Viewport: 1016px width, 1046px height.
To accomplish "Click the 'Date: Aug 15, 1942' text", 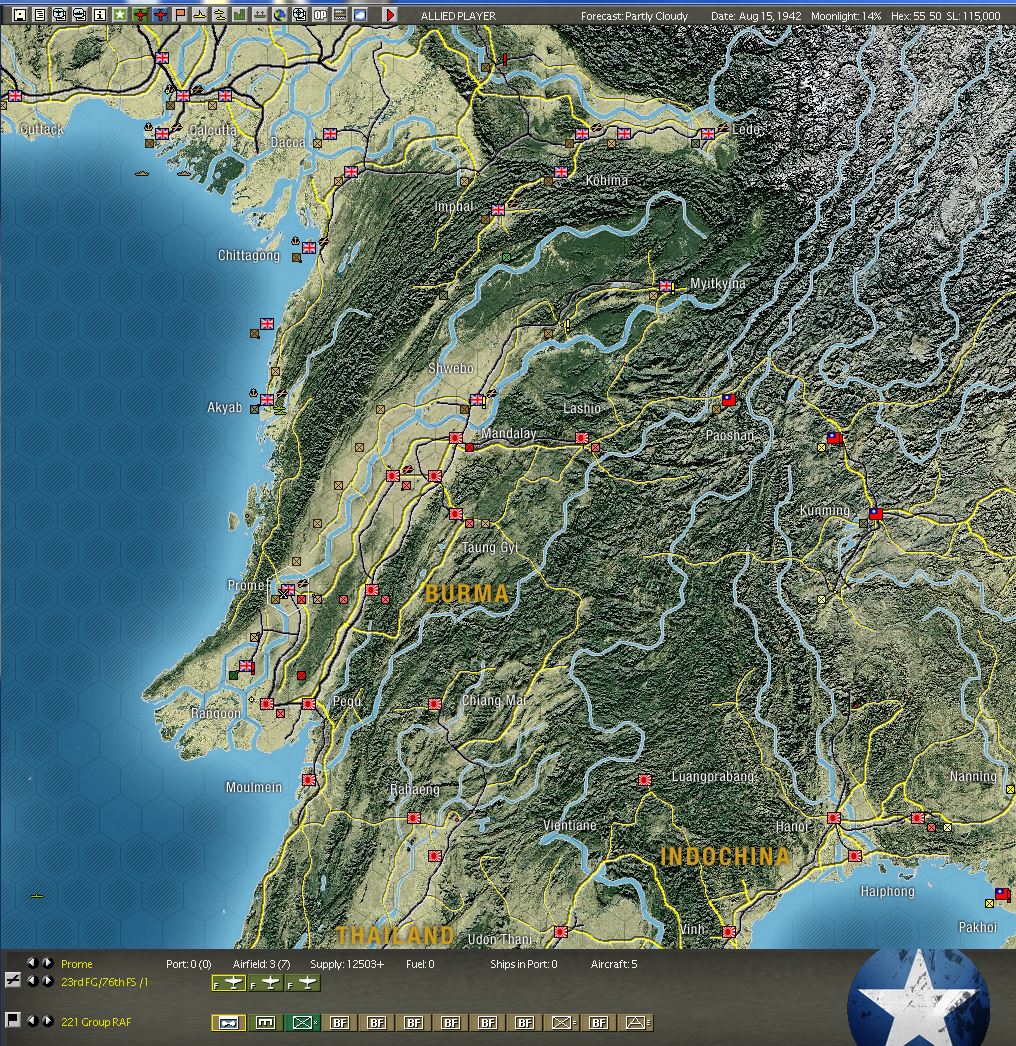I will (756, 16).
